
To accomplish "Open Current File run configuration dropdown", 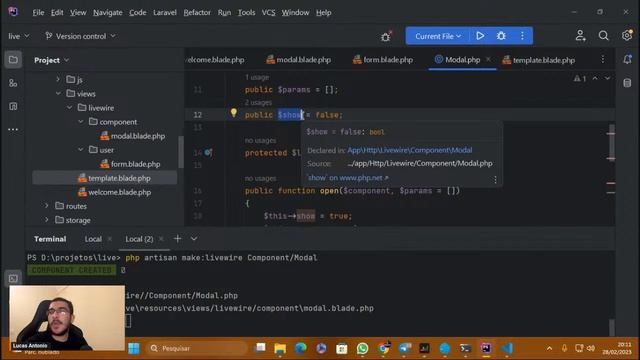I will pos(438,36).
